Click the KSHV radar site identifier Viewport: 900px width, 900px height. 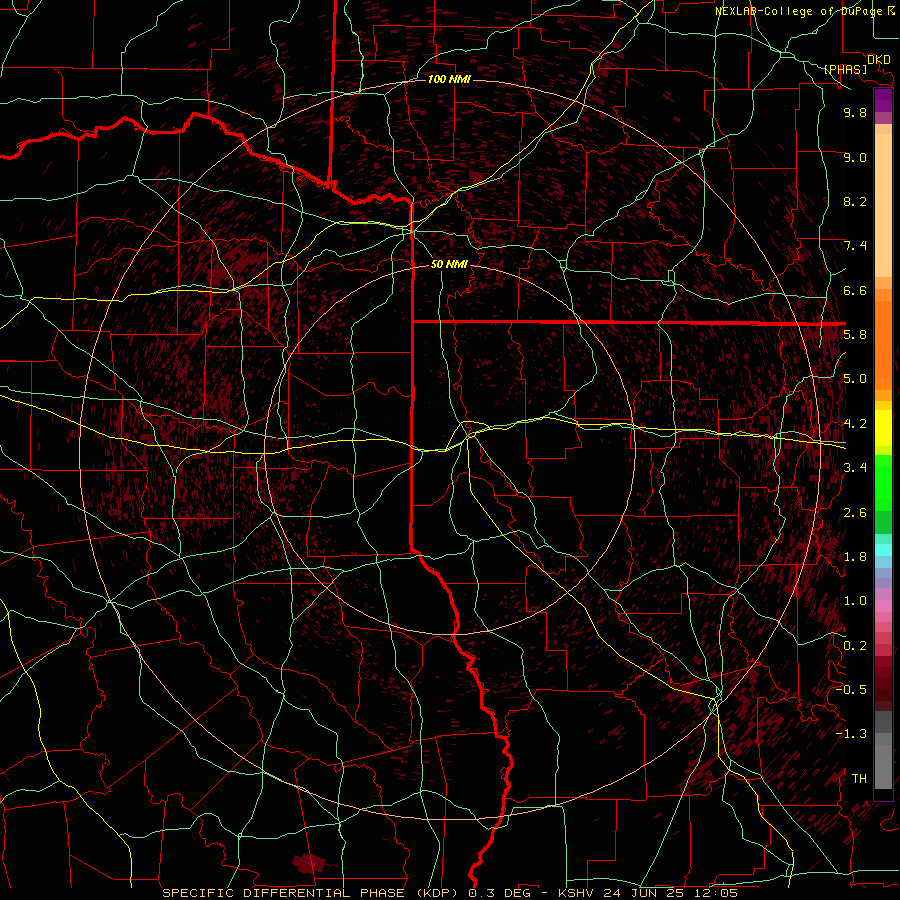click(x=577, y=893)
